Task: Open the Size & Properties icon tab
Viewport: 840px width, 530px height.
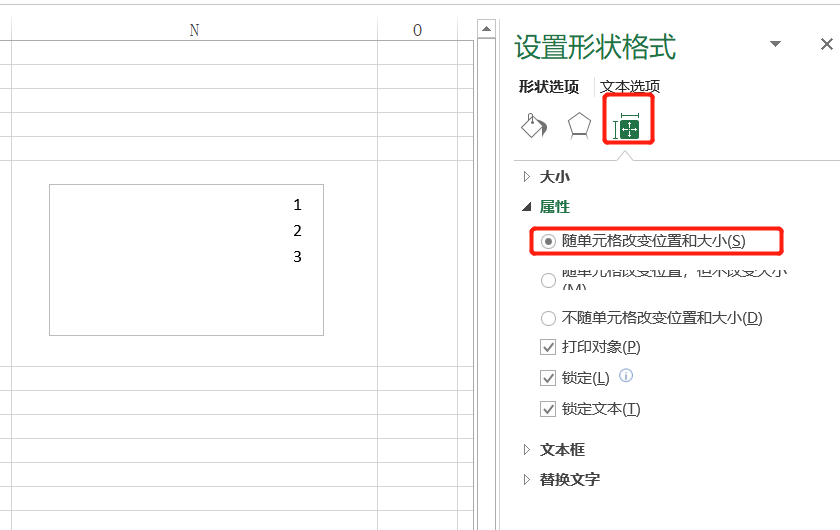Action: coord(627,126)
